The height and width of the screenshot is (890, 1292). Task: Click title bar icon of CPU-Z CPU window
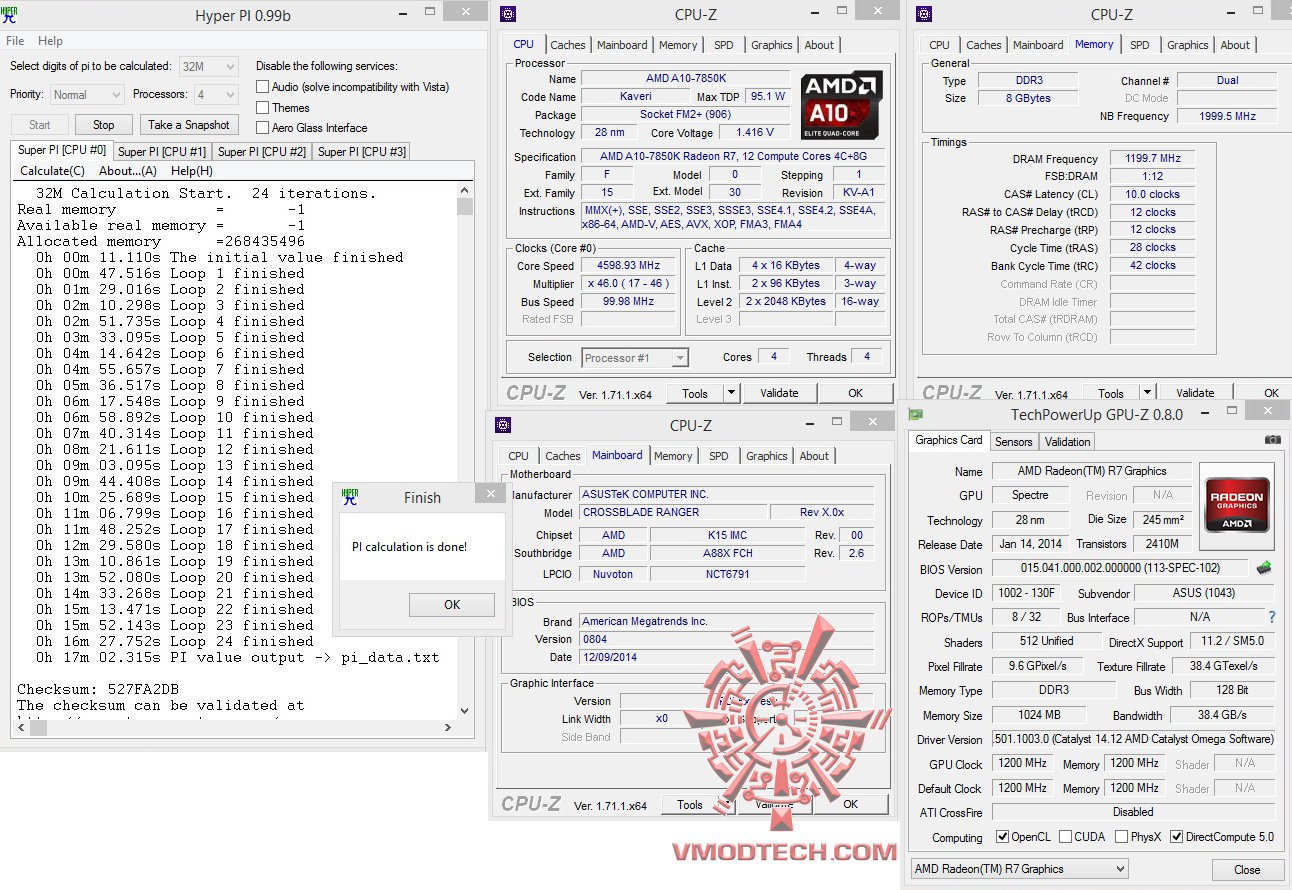click(x=508, y=14)
